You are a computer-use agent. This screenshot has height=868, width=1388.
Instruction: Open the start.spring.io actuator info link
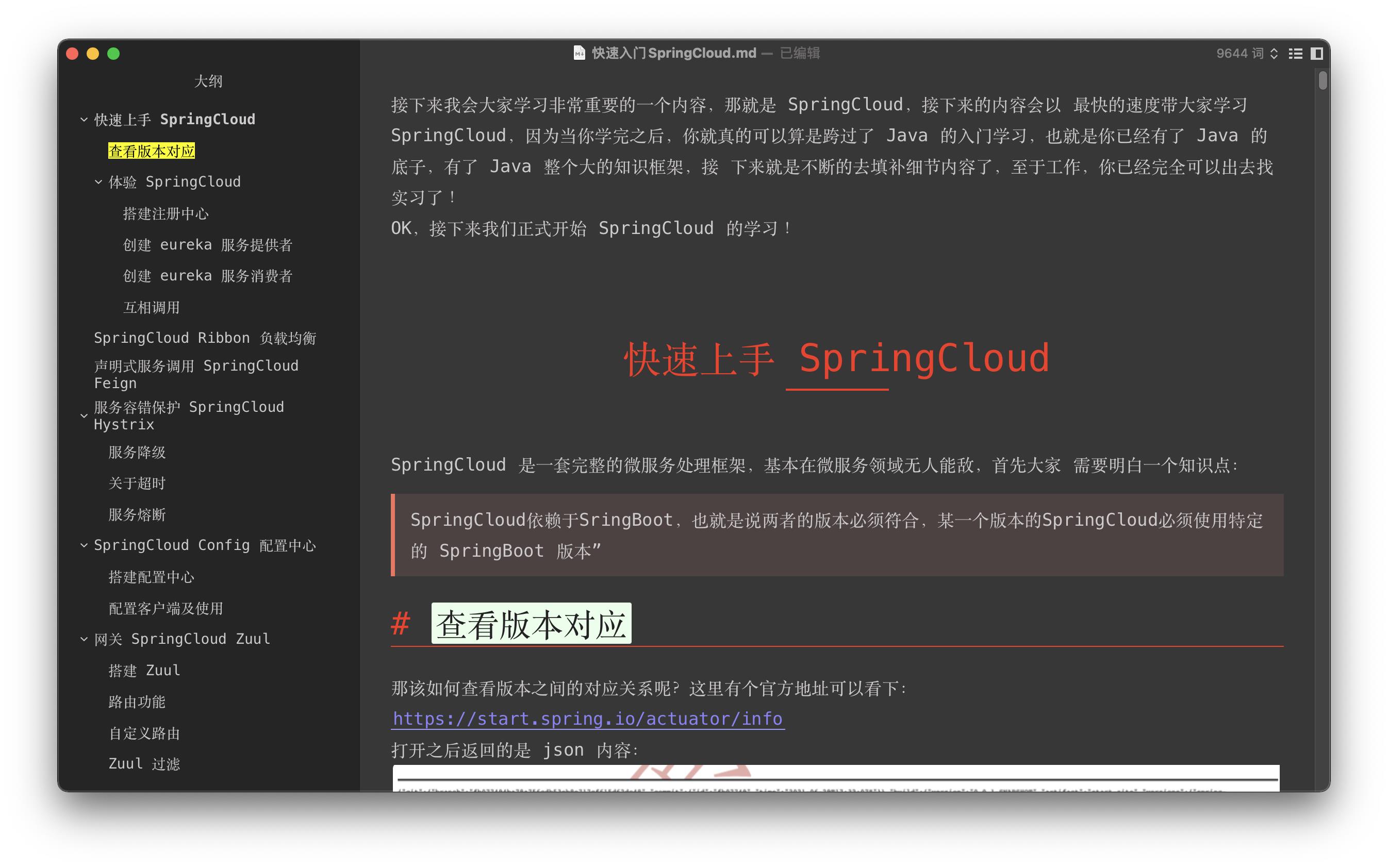[587, 719]
